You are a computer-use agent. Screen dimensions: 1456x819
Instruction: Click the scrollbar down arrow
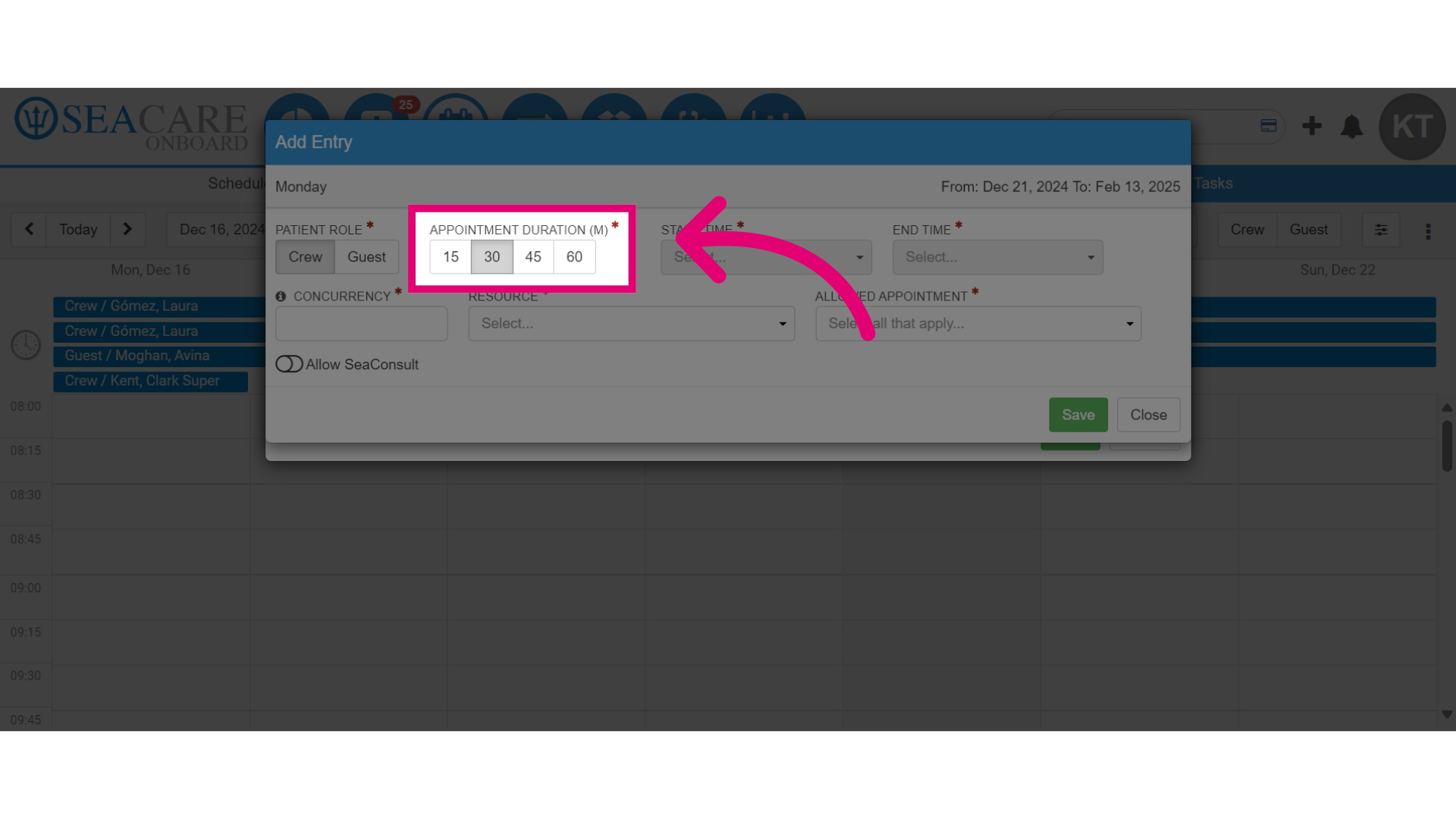pyautogui.click(x=1447, y=714)
